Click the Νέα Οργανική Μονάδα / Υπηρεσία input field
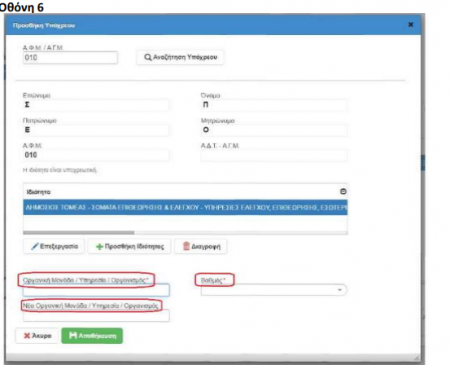Image resolution: width=450 pixels, height=365 pixels. 96,315
